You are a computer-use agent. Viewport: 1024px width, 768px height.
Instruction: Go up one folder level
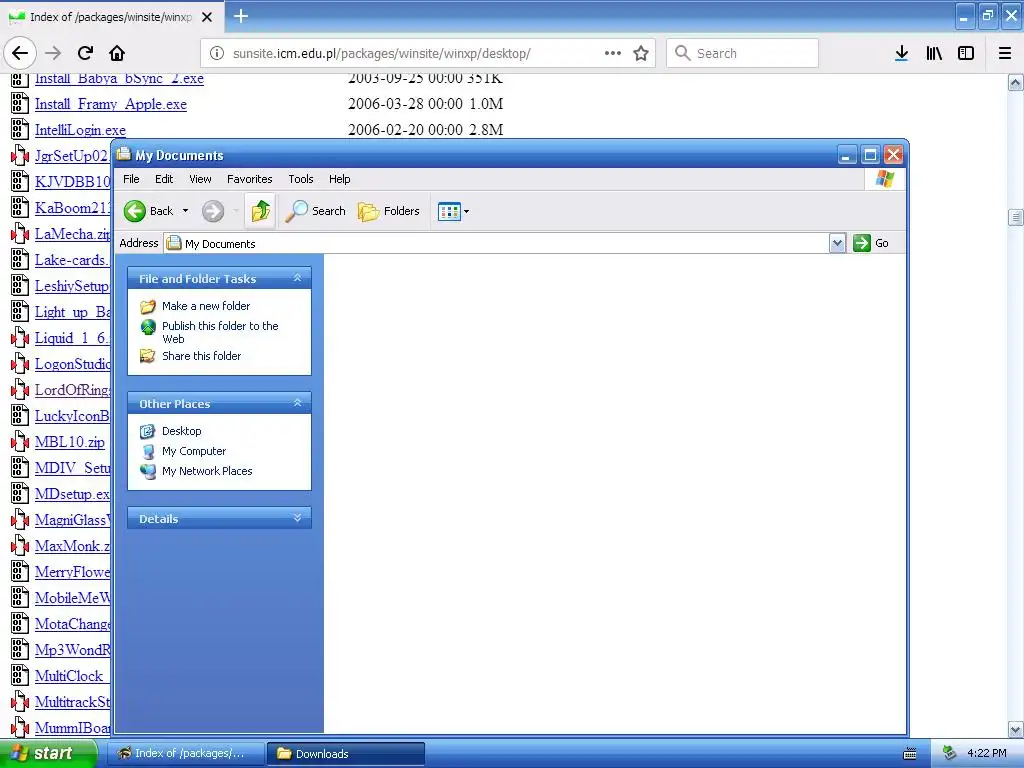261,211
